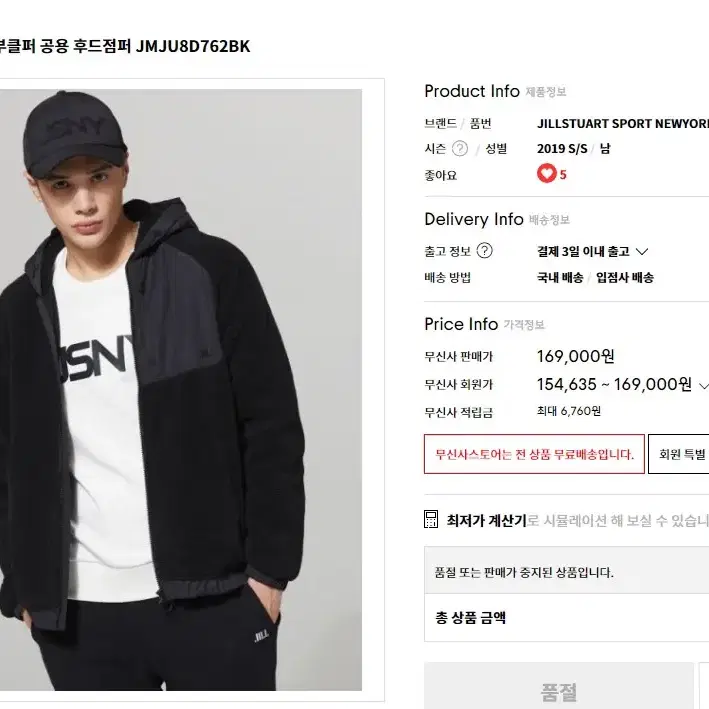Image resolution: width=709 pixels, height=709 pixels.
Task: Click the lowest price calculator icon
Action: (x=431, y=519)
